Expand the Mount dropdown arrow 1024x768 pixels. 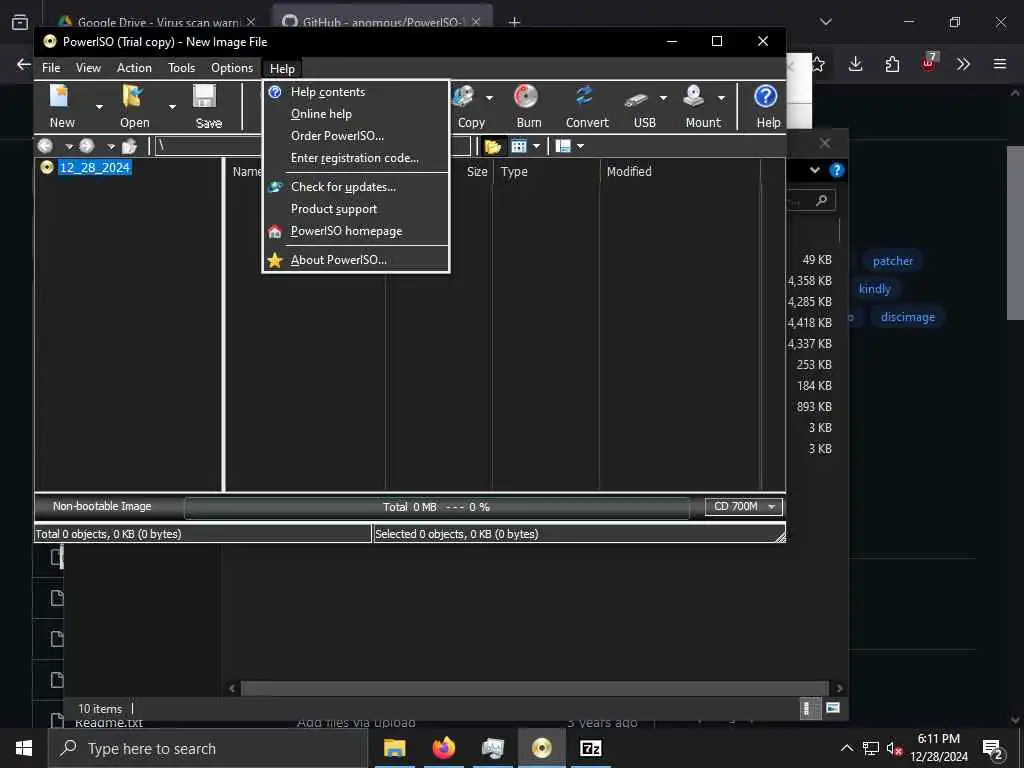[722, 99]
